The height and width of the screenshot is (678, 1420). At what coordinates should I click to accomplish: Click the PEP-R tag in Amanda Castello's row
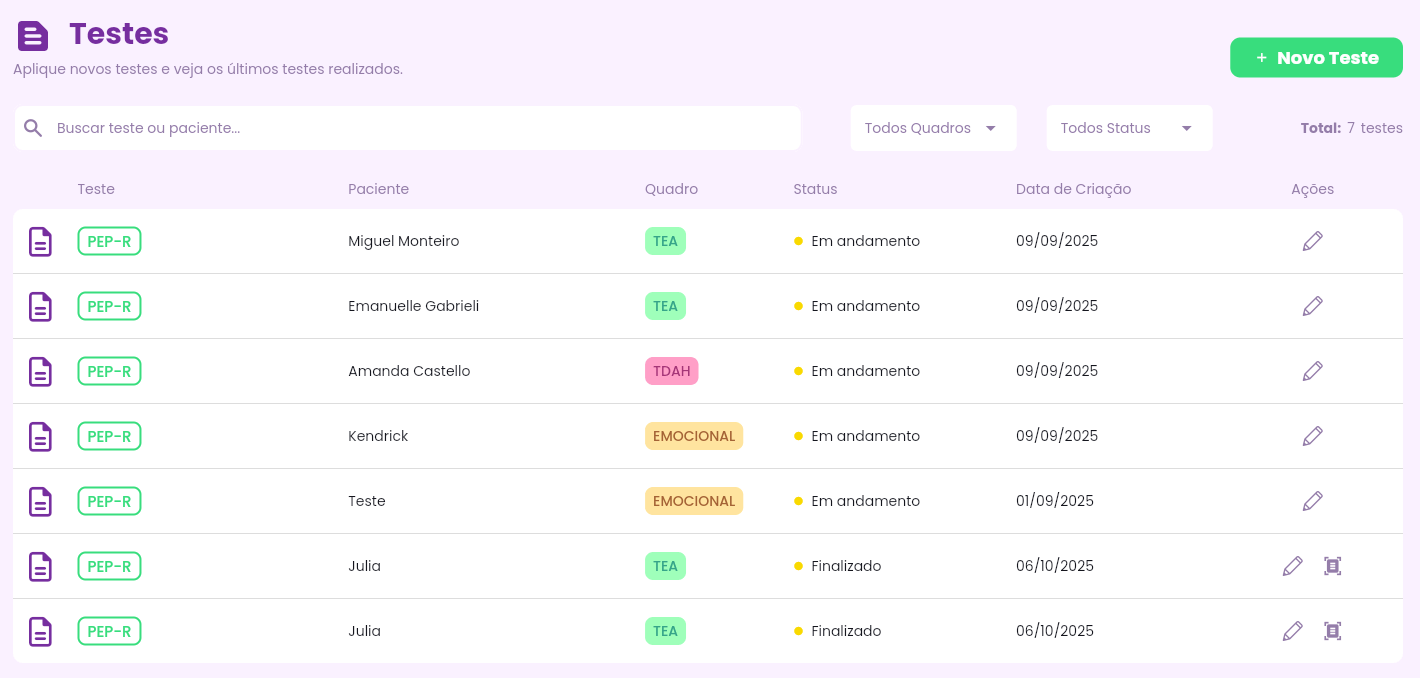109,371
